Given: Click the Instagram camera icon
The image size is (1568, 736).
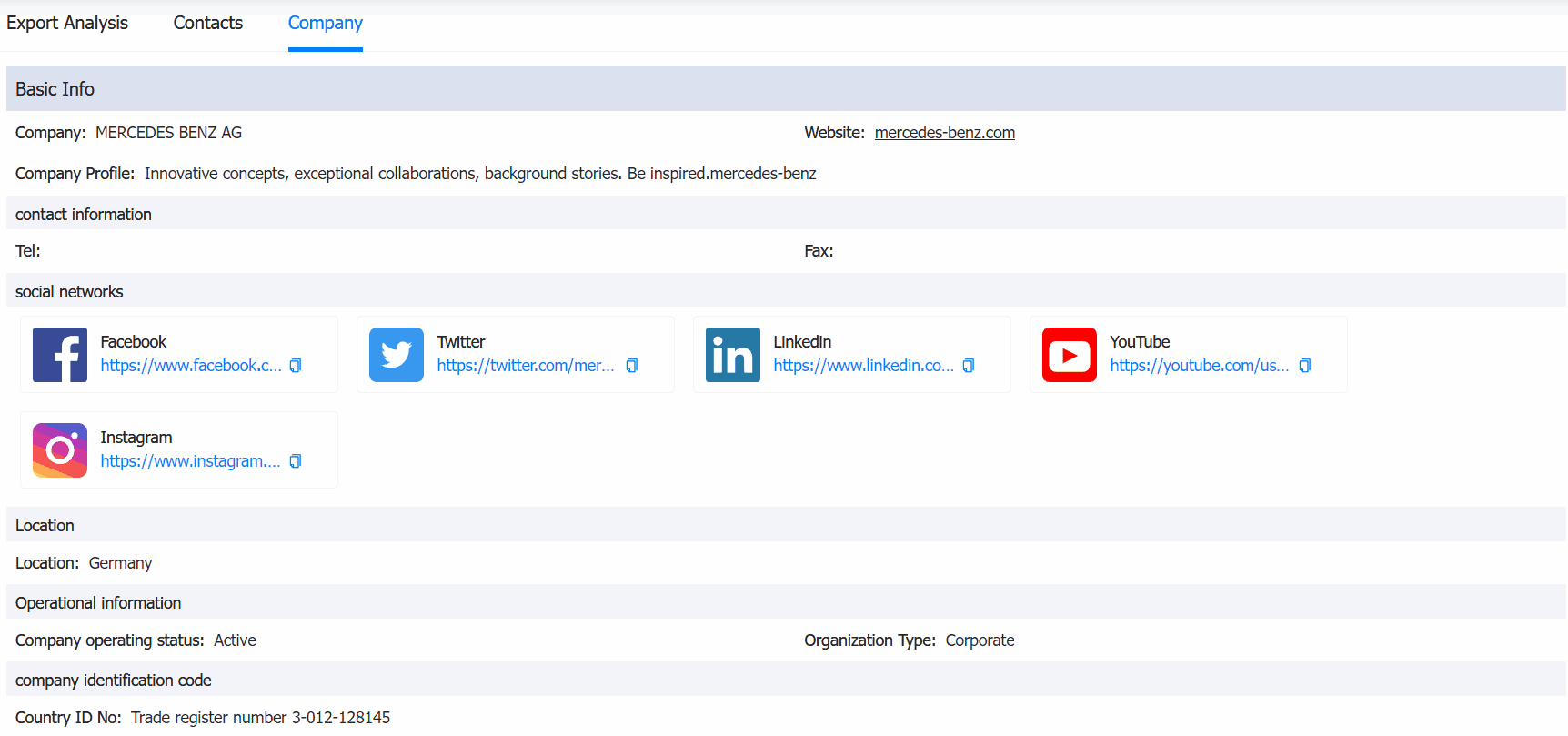Looking at the screenshot, I should coord(60,450).
